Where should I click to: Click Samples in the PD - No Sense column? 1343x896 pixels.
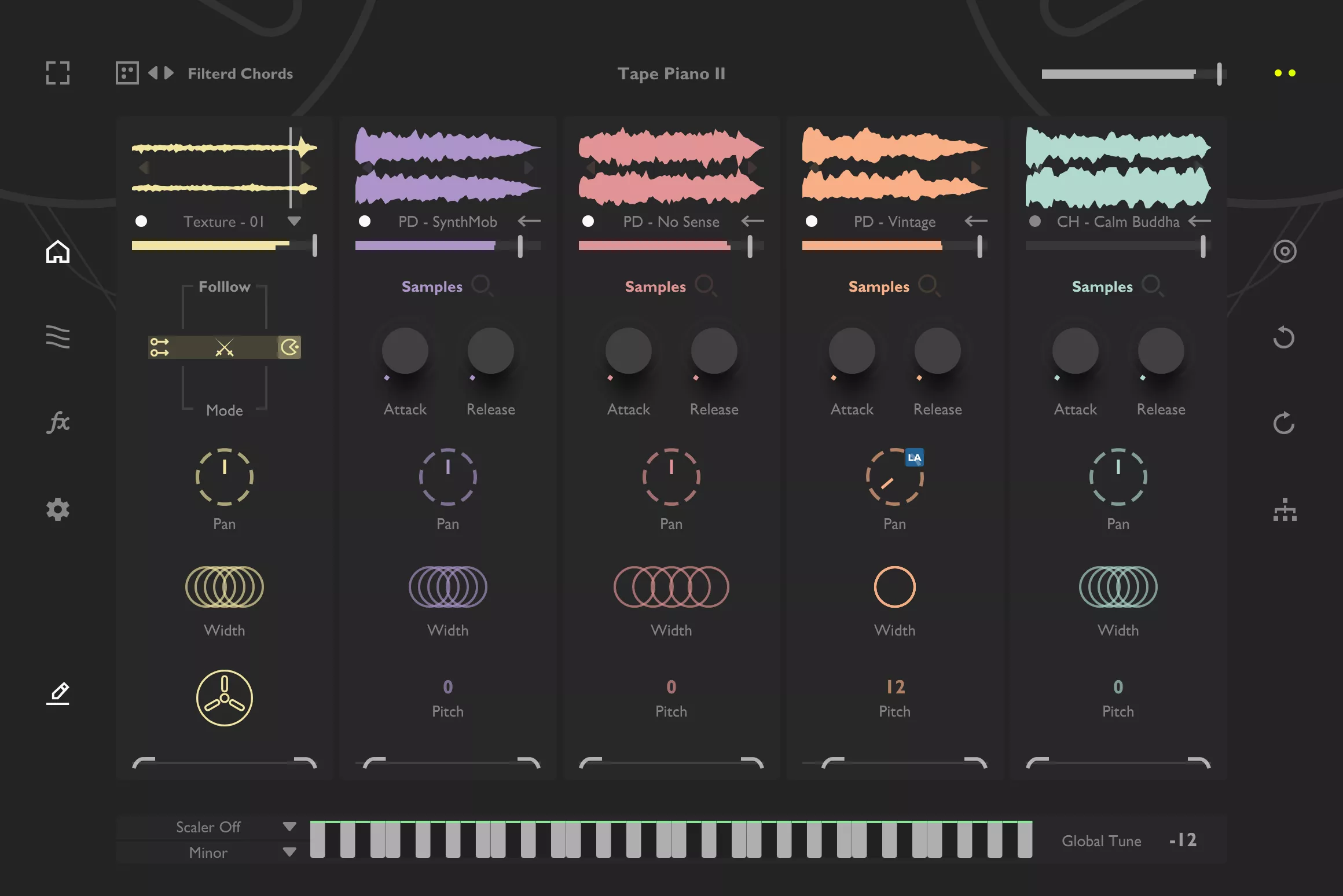655,286
